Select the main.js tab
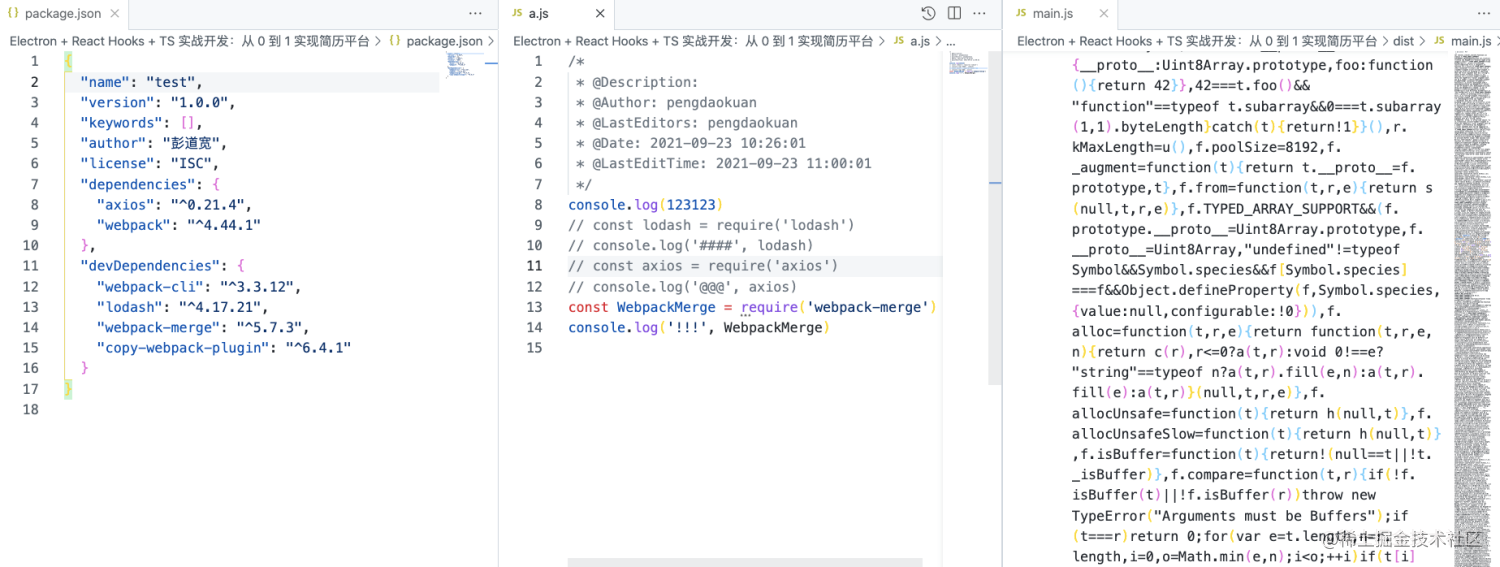Viewport: 1500px width, 567px height. [1052, 14]
